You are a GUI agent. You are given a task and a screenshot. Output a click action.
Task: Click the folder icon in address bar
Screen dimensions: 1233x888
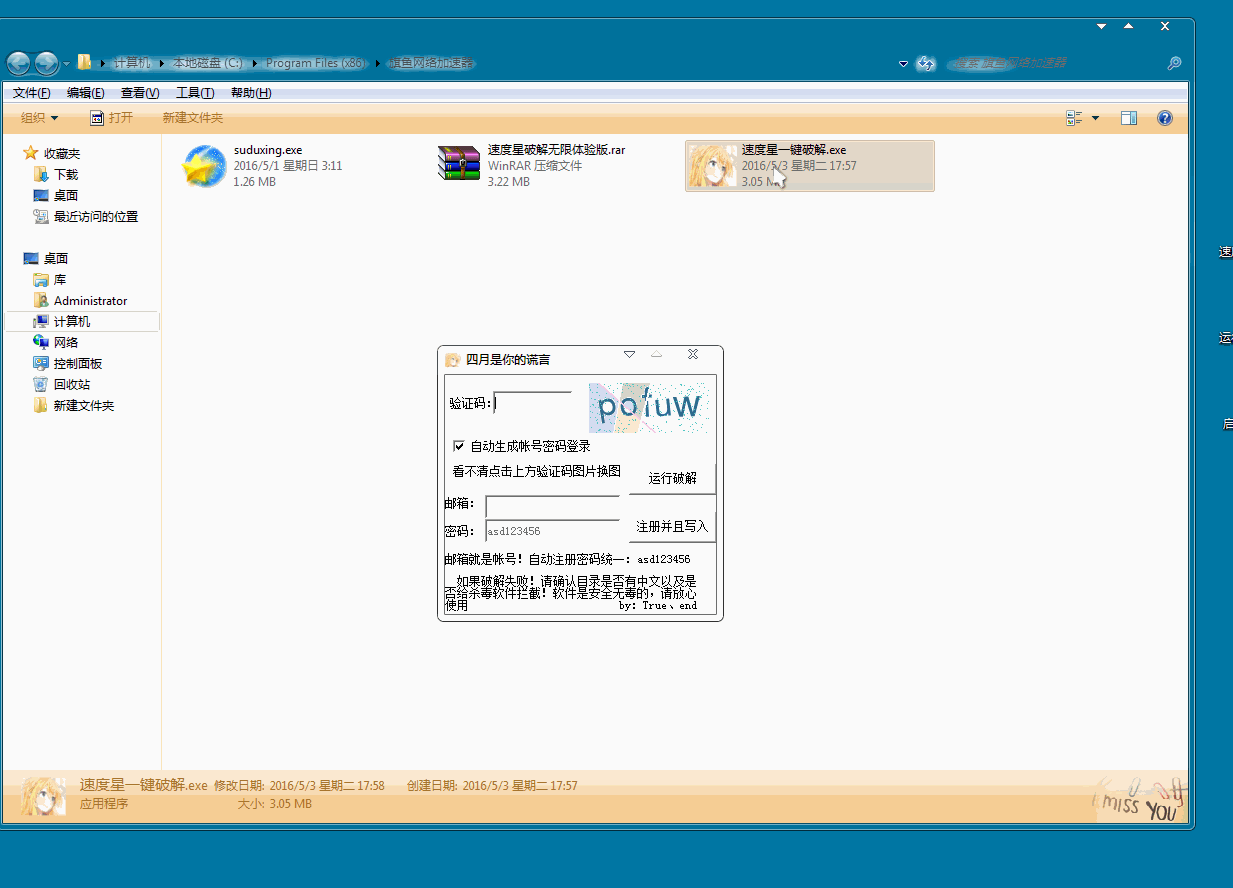pos(85,62)
